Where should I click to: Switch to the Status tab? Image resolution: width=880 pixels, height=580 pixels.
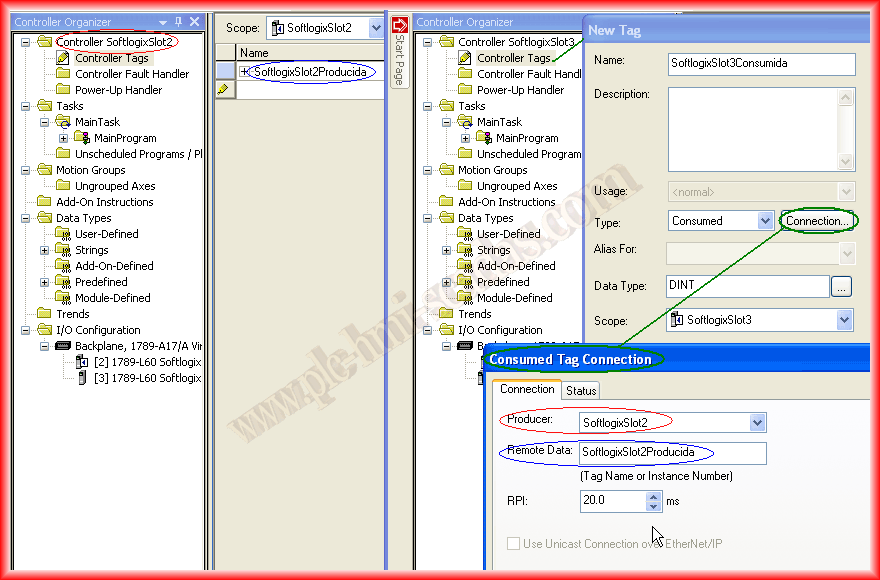[x=580, y=391]
